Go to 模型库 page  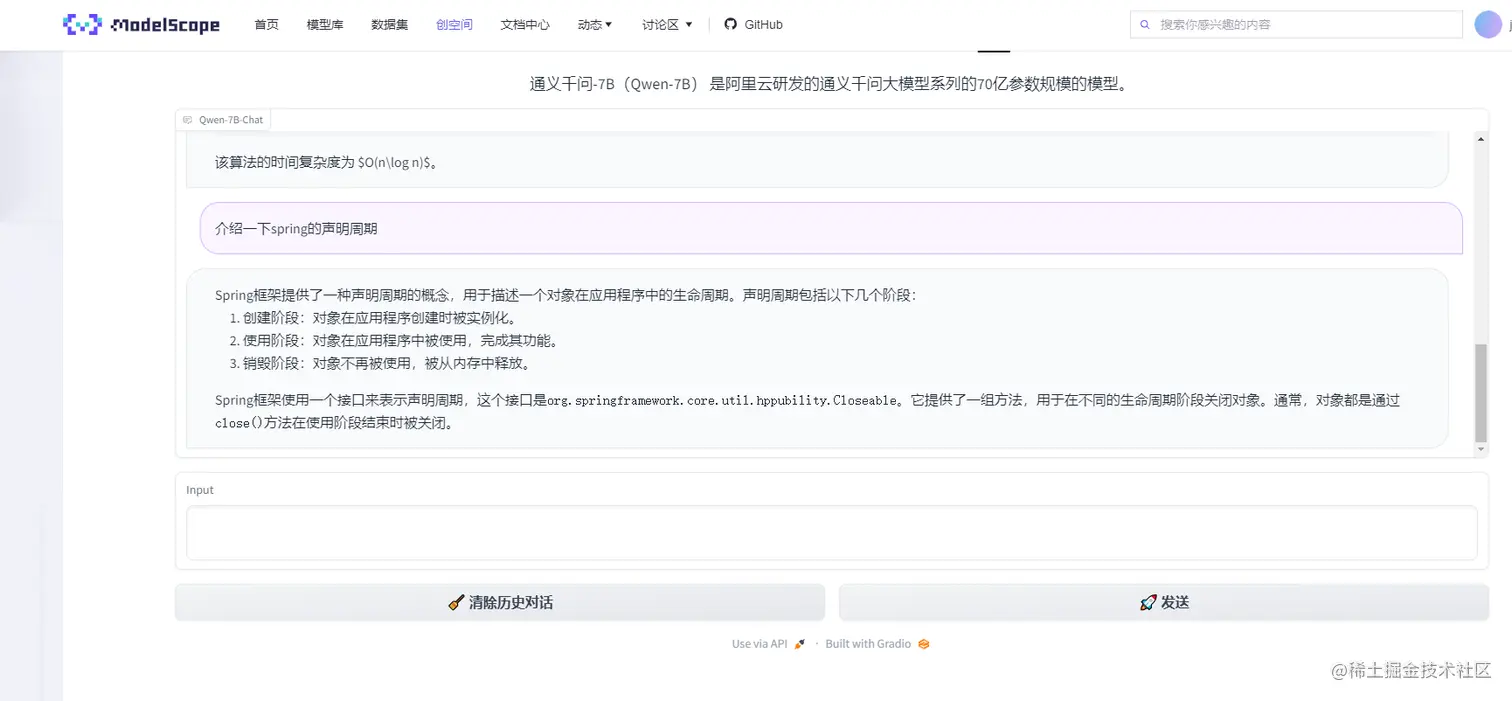tap(325, 25)
